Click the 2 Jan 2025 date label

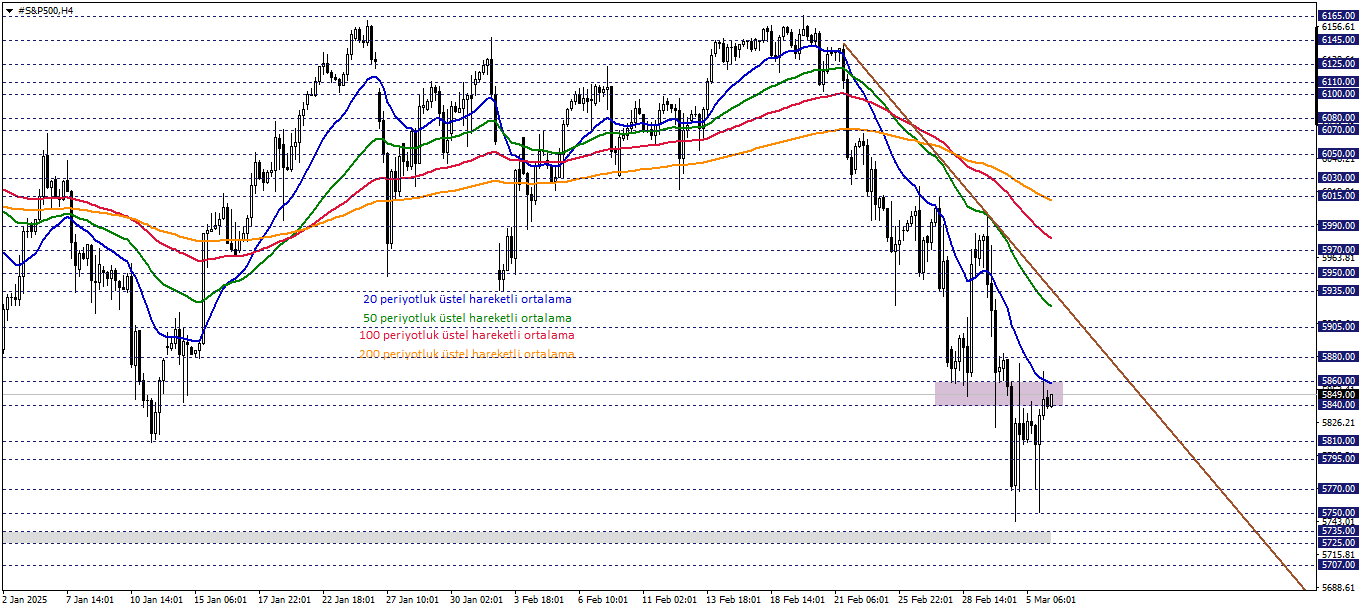coord(25,600)
